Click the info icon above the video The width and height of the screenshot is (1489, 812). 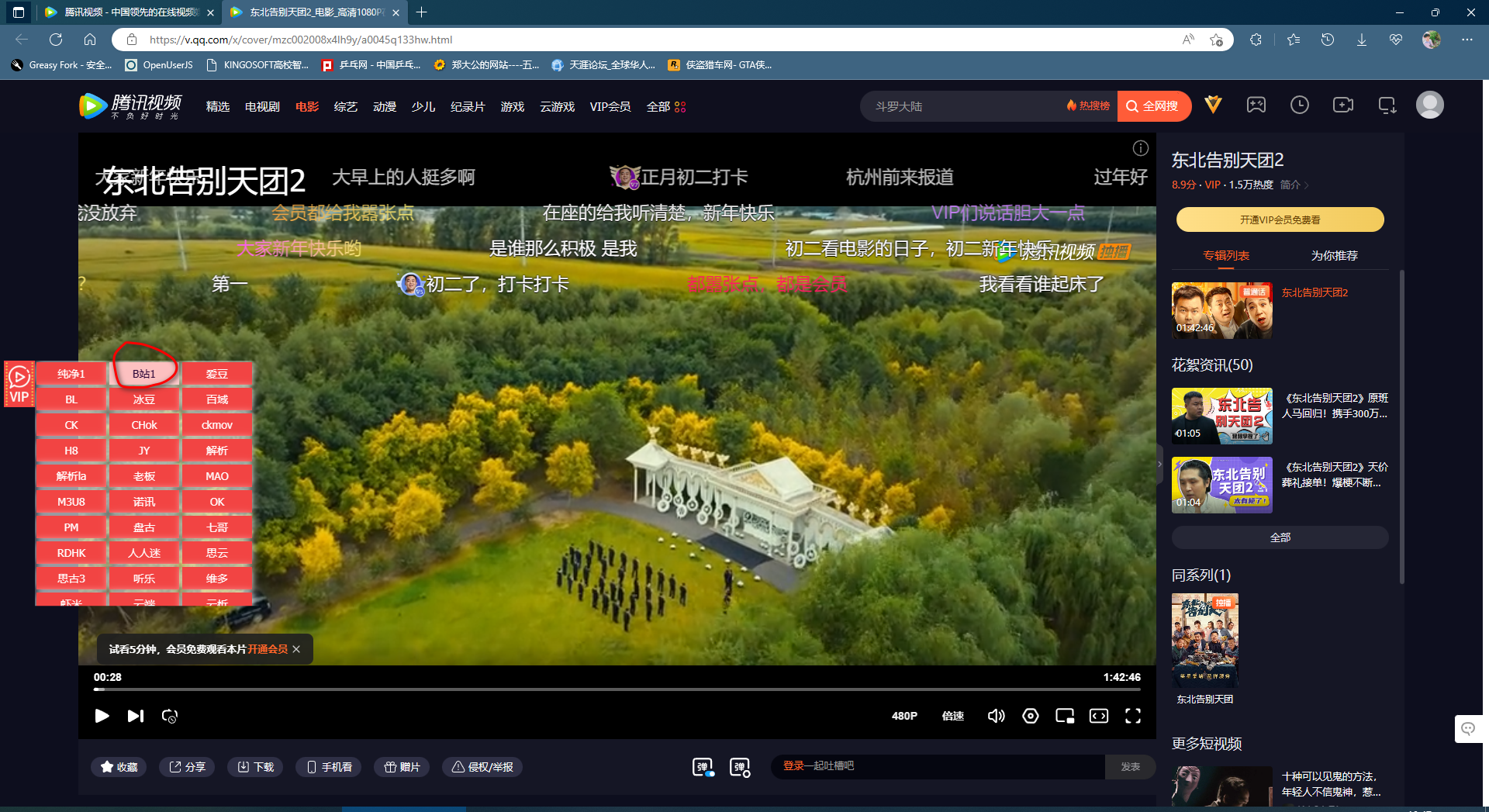click(x=1140, y=148)
